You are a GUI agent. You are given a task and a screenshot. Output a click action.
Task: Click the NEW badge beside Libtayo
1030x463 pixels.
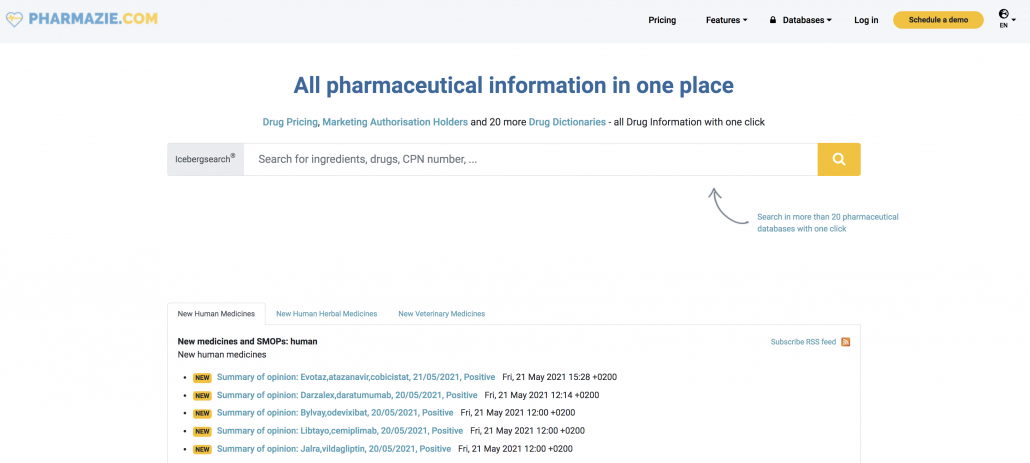(x=202, y=431)
